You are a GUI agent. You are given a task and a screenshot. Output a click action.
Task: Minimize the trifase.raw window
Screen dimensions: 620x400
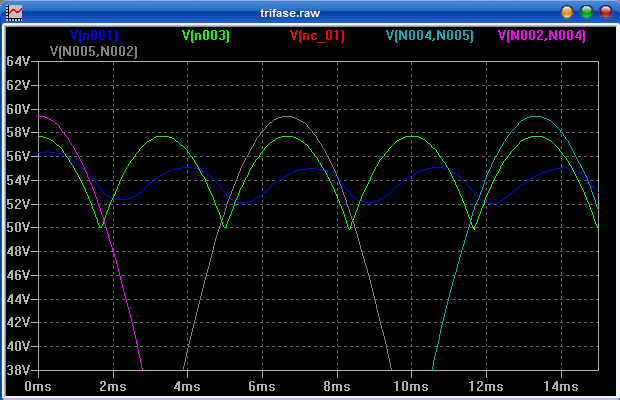point(567,11)
